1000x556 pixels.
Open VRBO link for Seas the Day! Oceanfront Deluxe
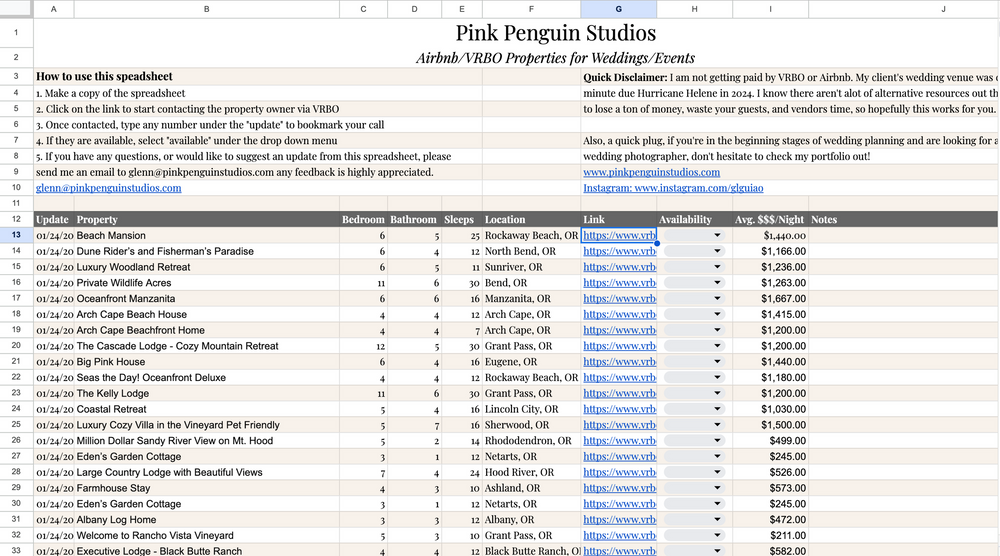[619, 377]
